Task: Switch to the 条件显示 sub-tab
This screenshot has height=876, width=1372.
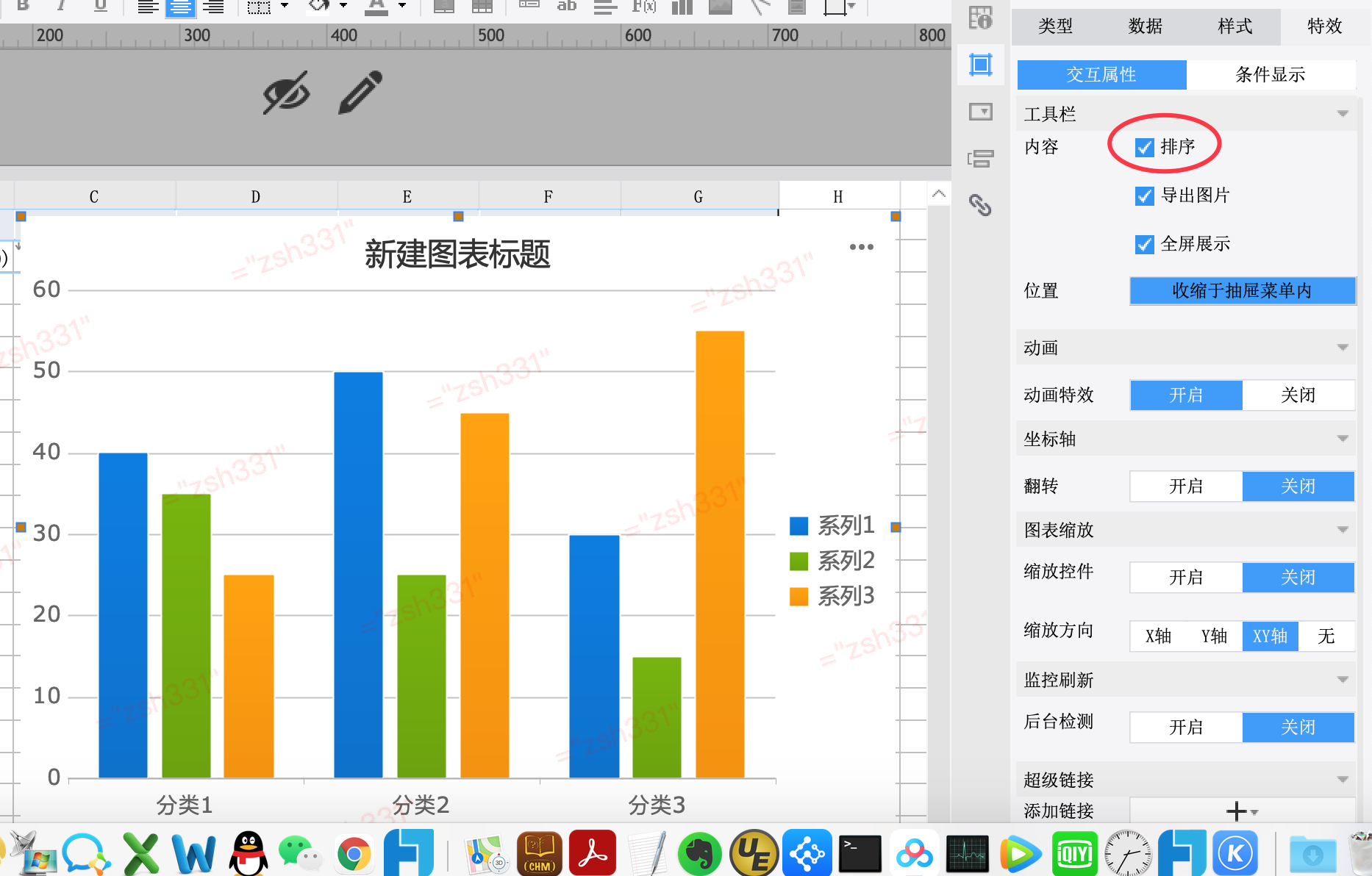Action: tap(1271, 75)
